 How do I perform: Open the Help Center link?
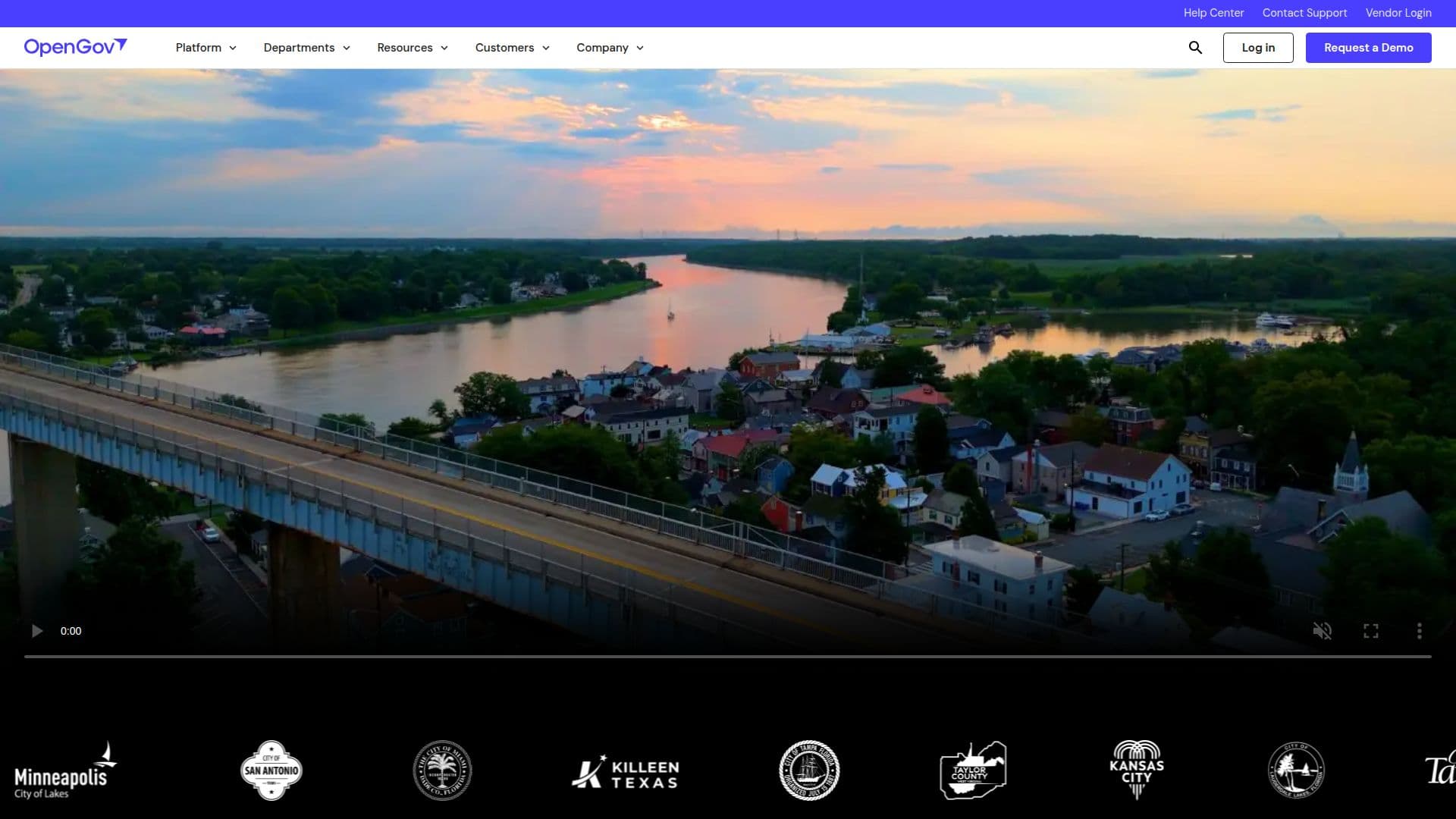(x=1213, y=13)
